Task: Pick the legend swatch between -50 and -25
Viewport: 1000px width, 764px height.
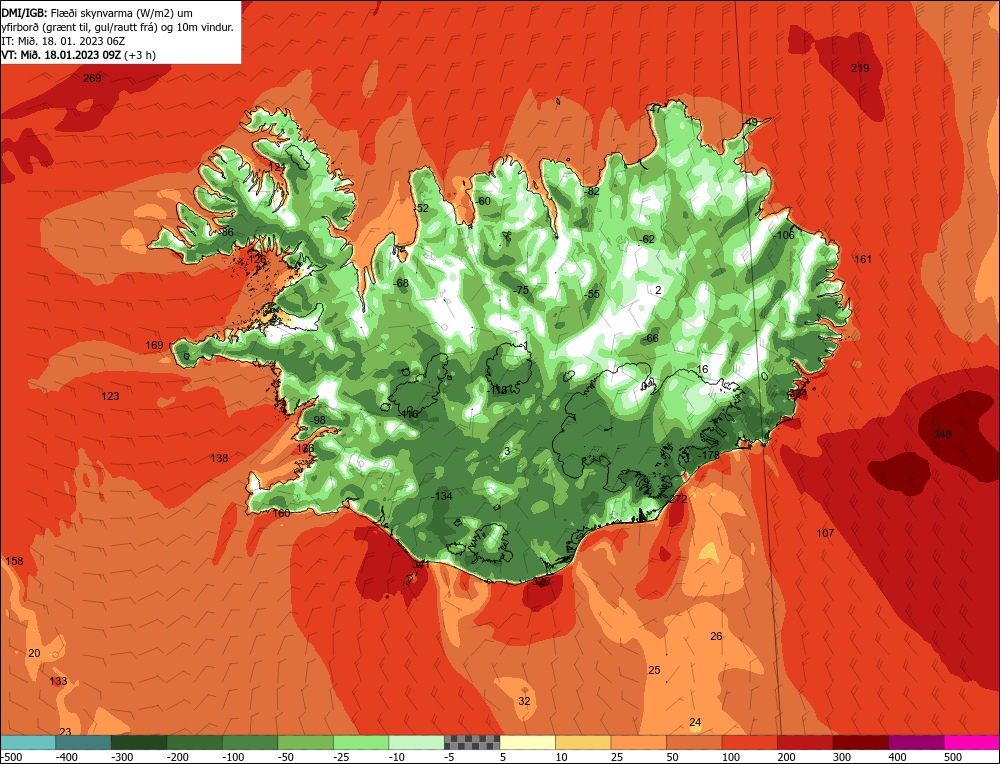Action: coord(305,742)
